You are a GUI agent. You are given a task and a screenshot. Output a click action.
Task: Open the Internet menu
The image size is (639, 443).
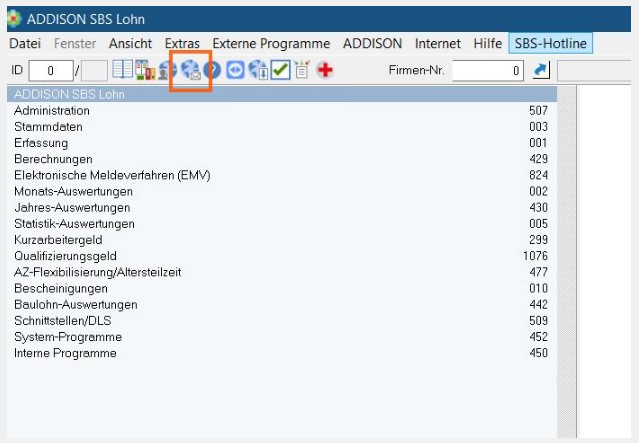point(438,43)
